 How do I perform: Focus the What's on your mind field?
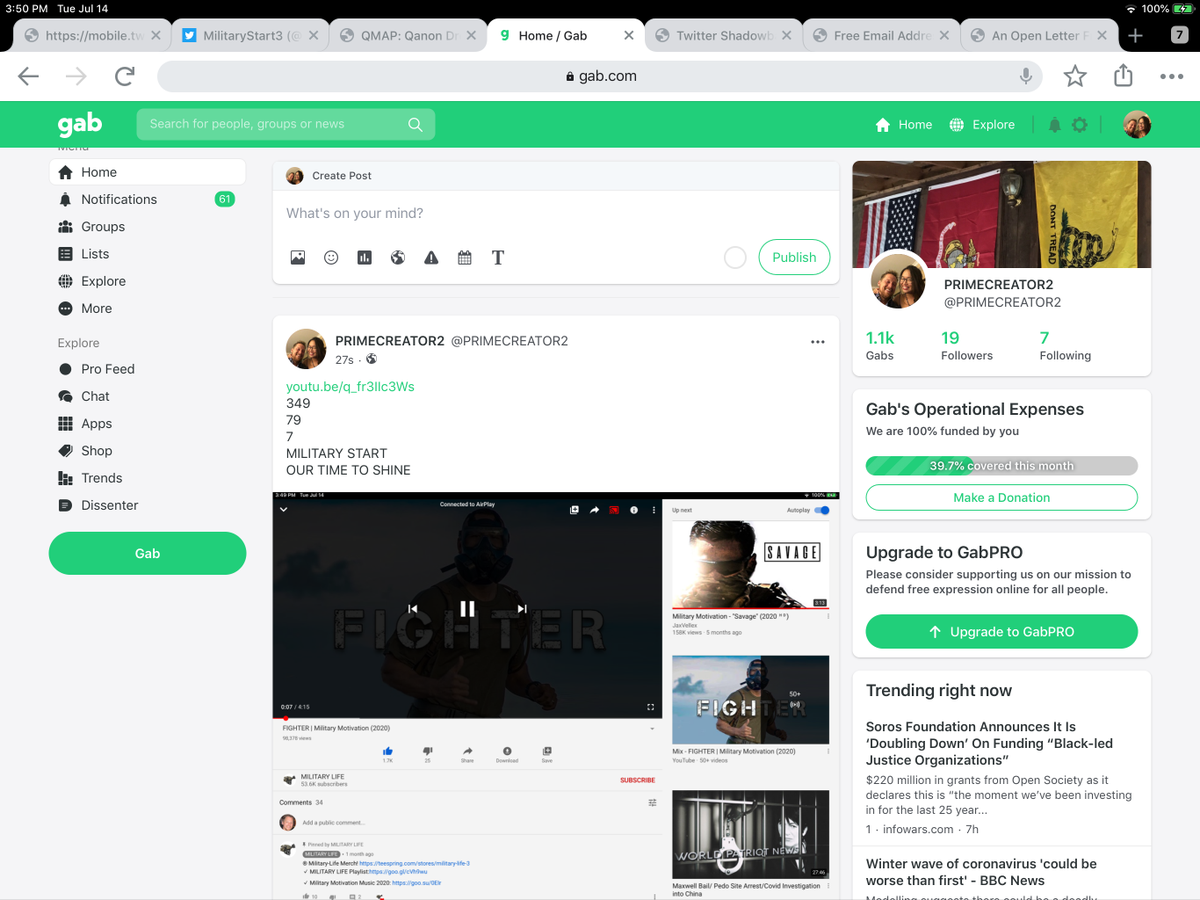click(556, 213)
